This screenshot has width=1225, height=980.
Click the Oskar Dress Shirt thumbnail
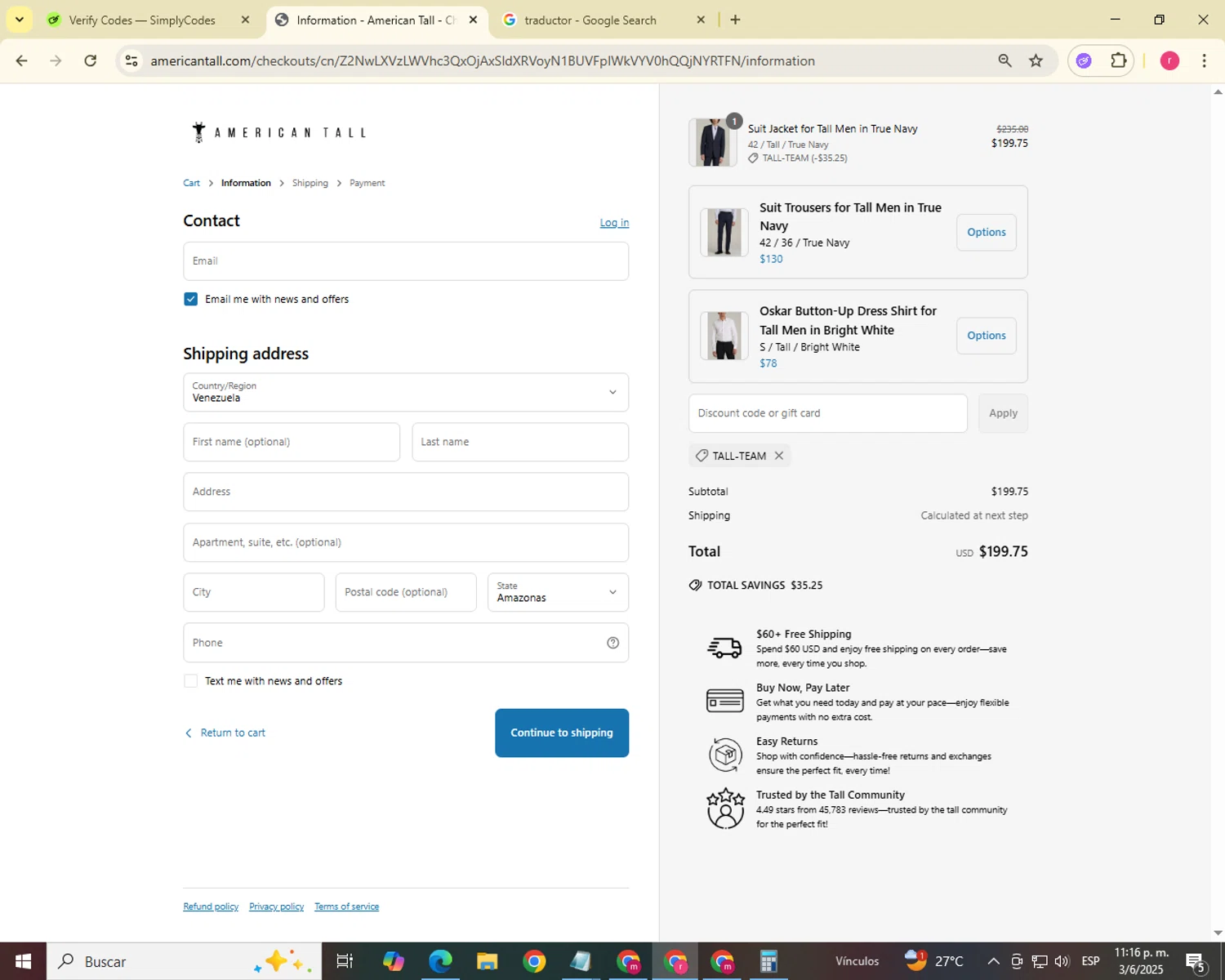point(724,336)
